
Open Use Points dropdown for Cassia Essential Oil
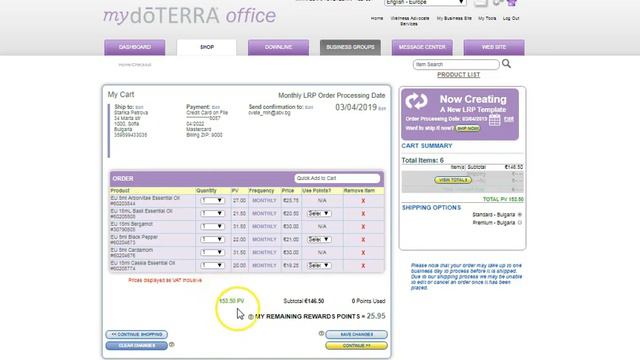pos(319,265)
